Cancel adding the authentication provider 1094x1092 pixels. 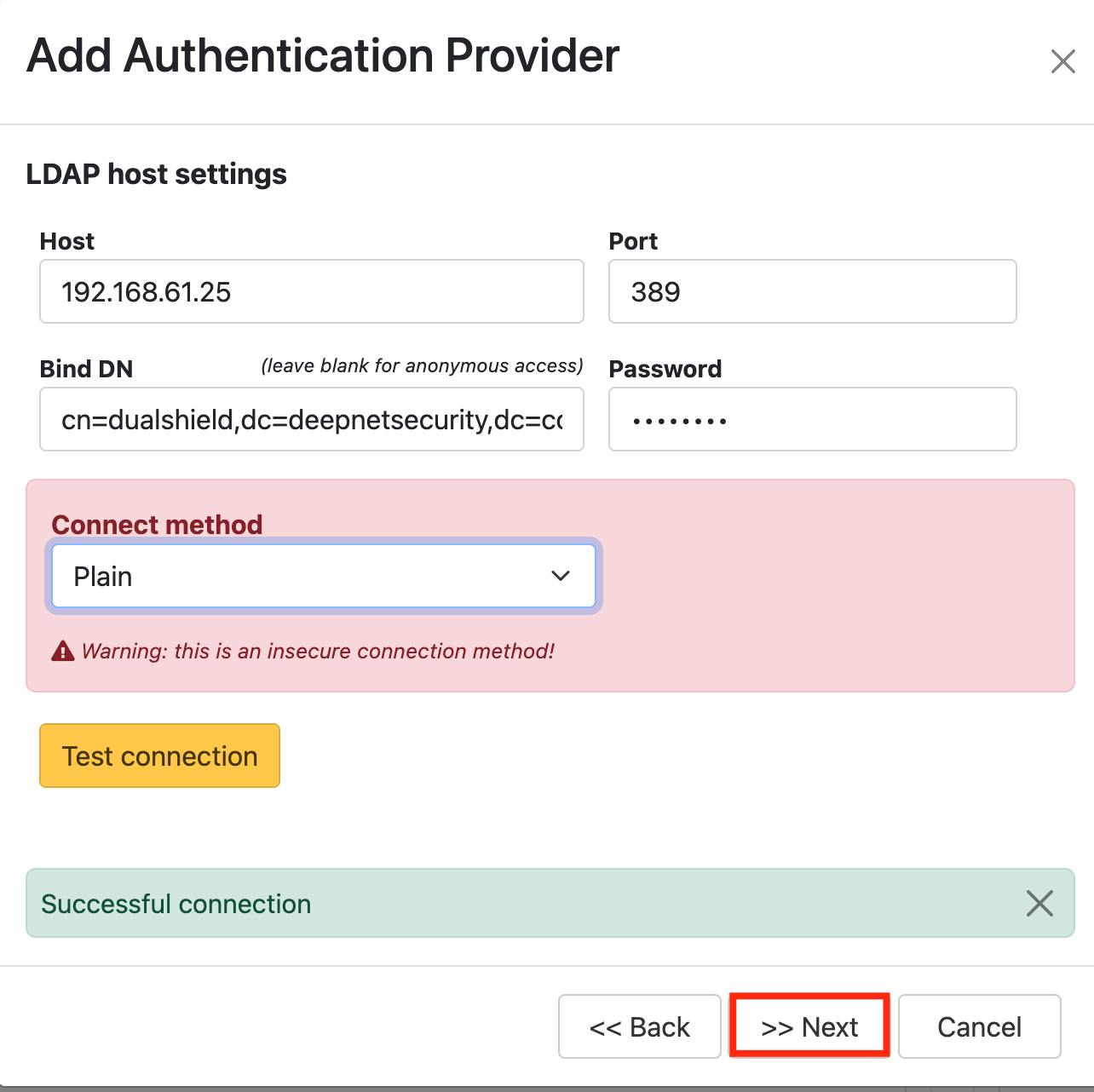pos(979,1026)
